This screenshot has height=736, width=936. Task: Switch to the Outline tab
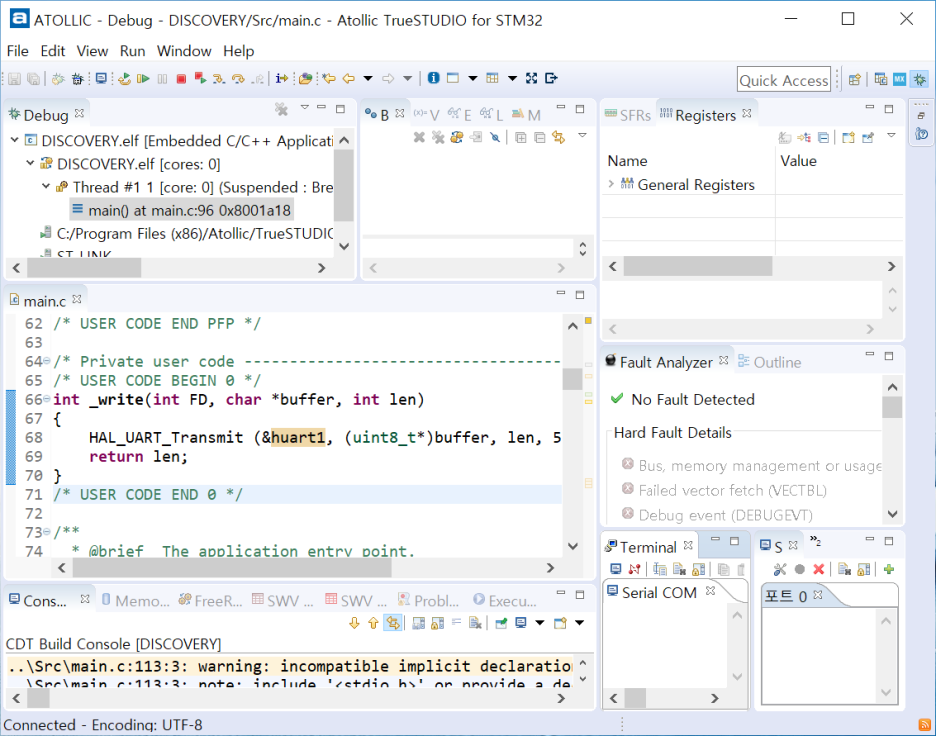tap(769, 362)
